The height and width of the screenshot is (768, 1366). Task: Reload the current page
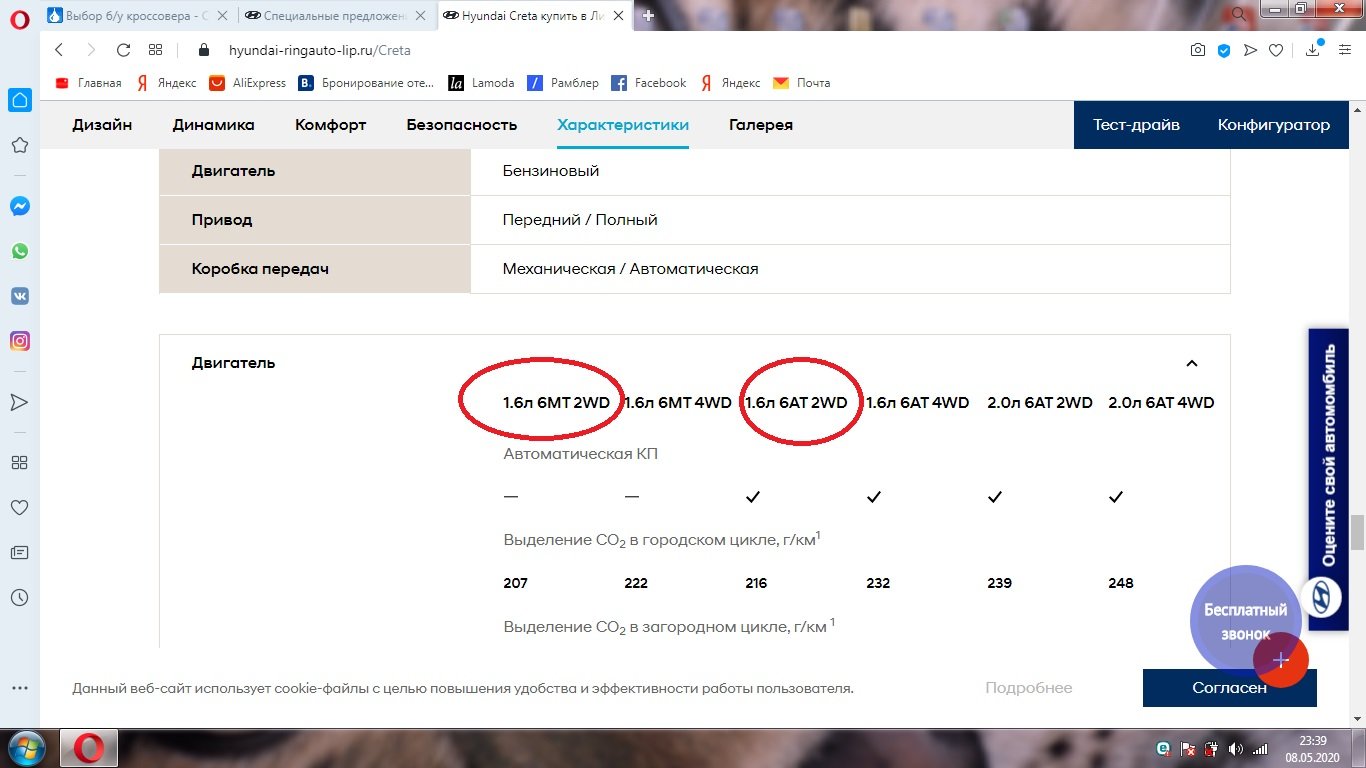coord(124,50)
